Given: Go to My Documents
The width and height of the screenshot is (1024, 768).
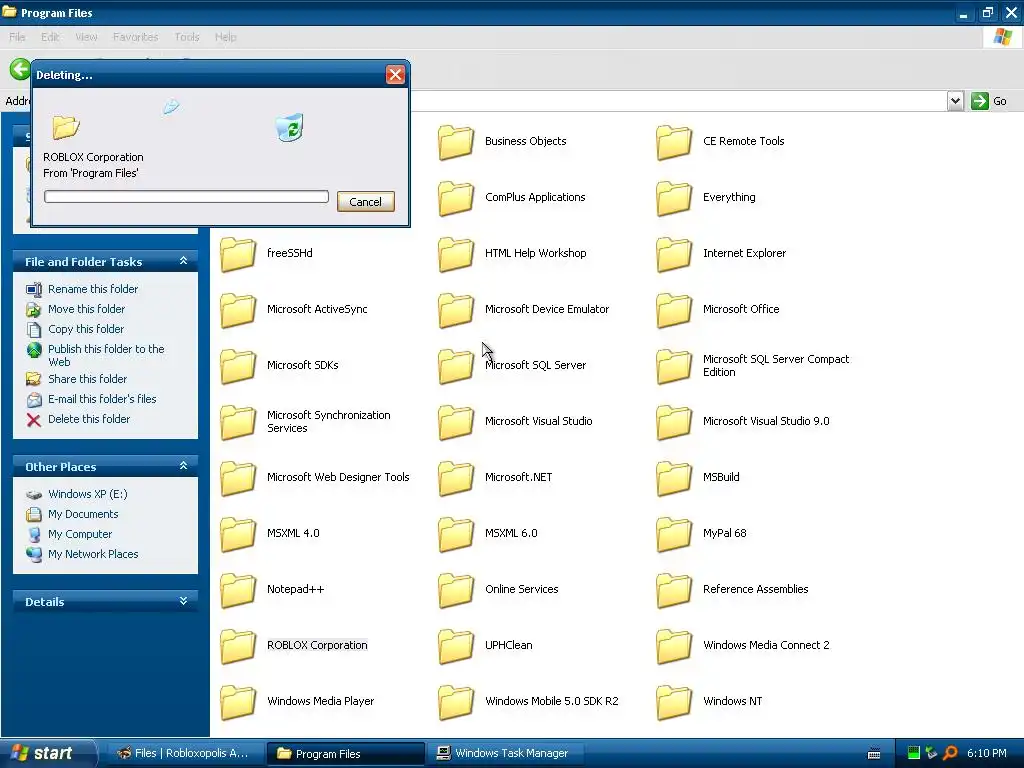Looking at the screenshot, I should pos(83,515).
